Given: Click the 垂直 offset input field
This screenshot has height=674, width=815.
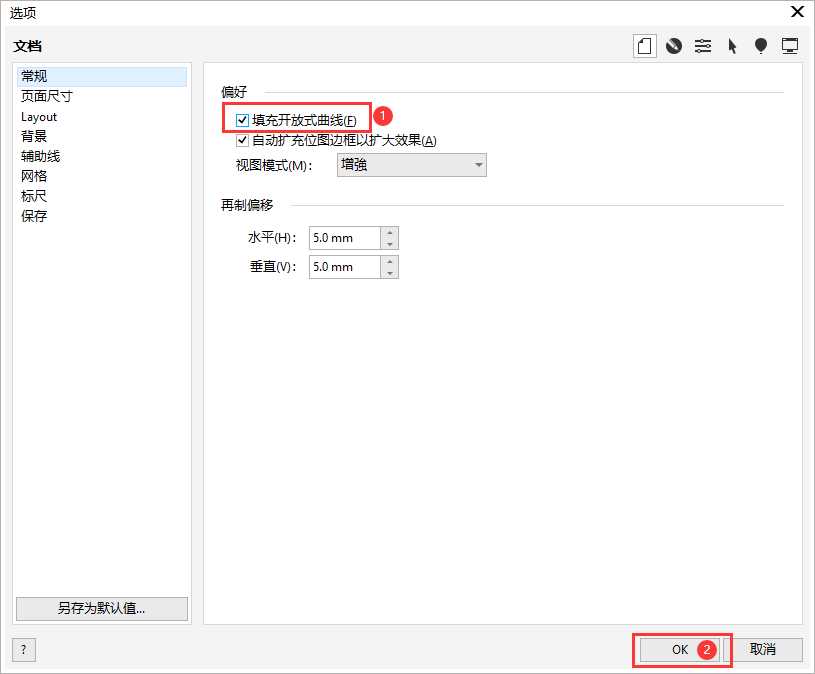Looking at the screenshot, I should pyautogui.click(x=345, y=267).
